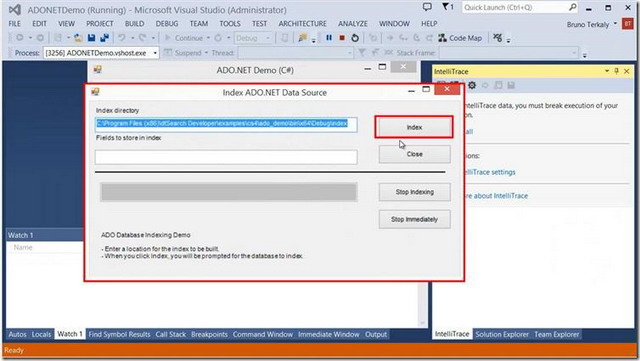
Task: Click the Fields to store in index field
Action: click(x=226, y=157)
